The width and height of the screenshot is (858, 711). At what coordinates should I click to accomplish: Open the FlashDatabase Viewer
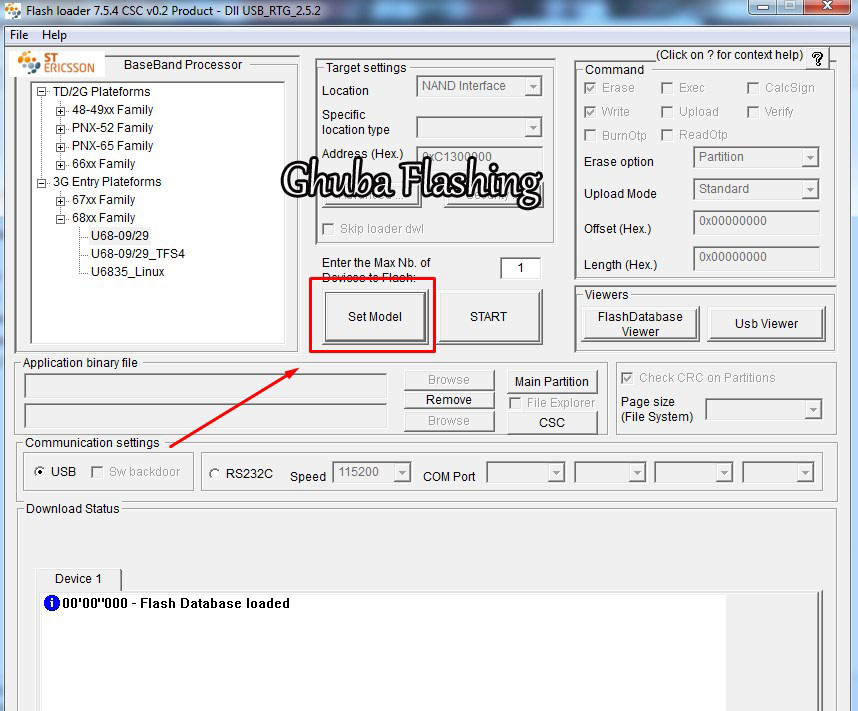click(640, 324)
